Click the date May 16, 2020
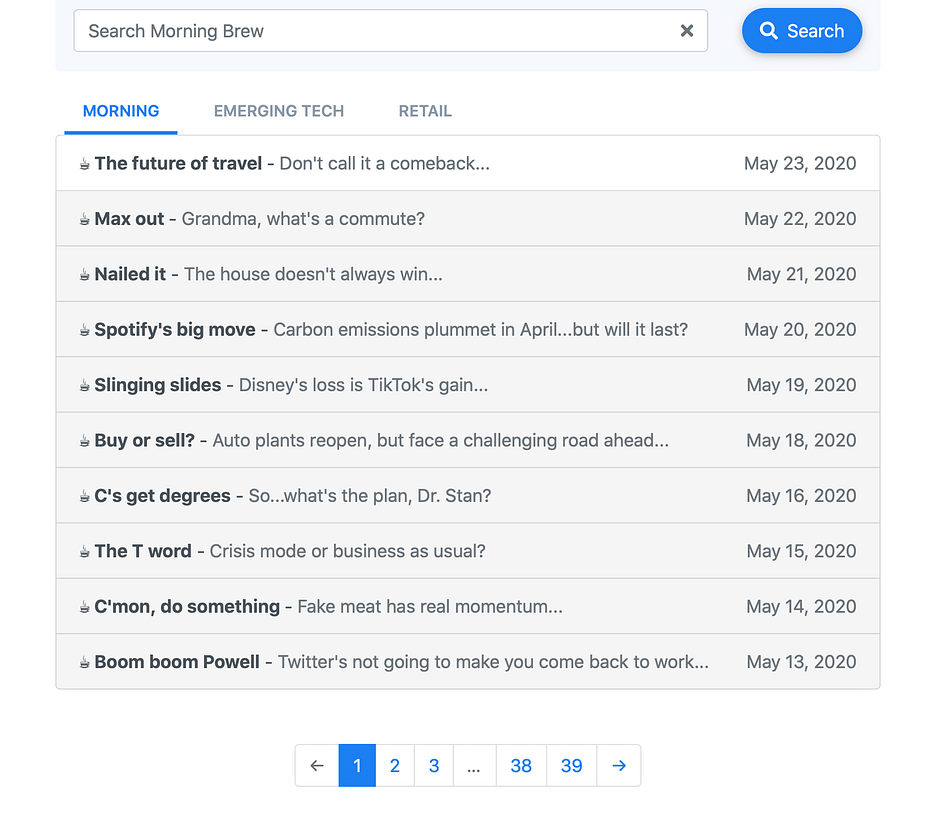The width and height of the screenshot is (936, 814). click(x=801, y=495)
